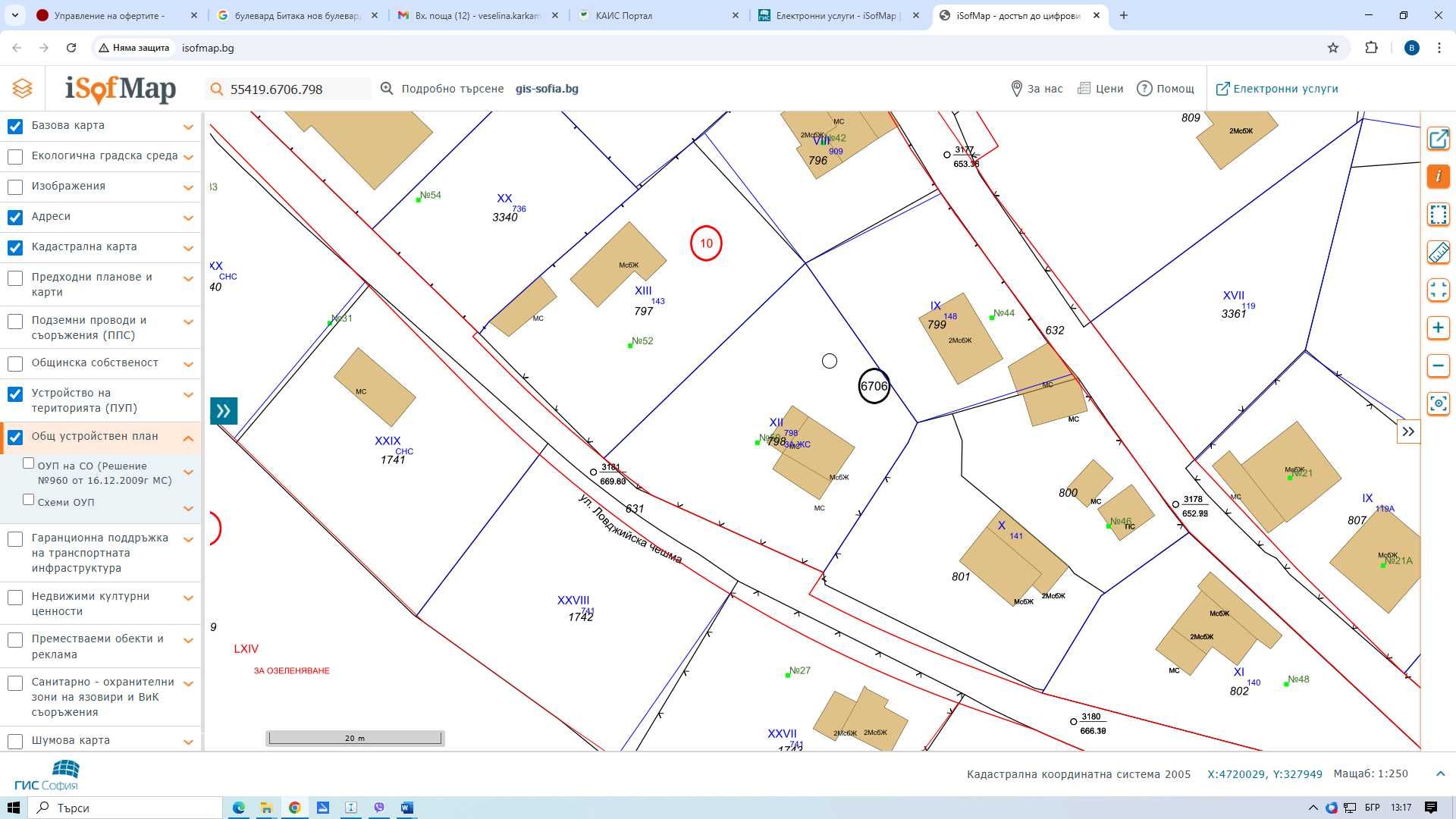Switch to the КАИС Портал tab
The image size is (1456, 819).
(658, 15)
